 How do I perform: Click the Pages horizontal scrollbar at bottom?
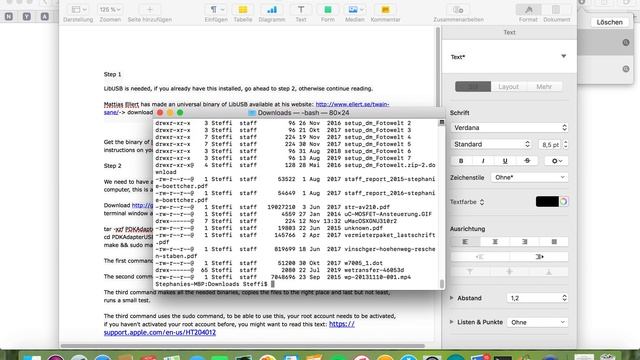click(242, 346)
